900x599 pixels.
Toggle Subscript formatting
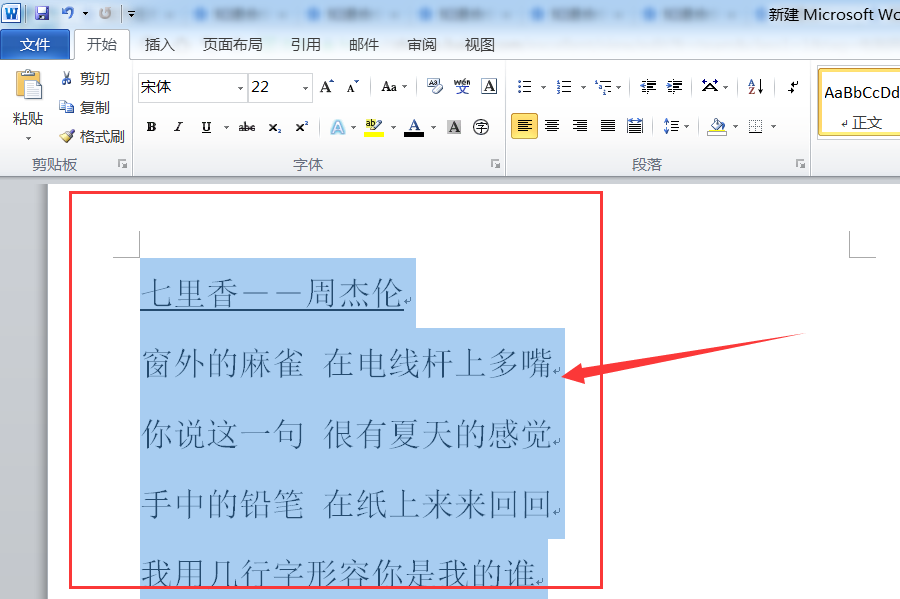pyautogui.click(x=275, y=127)
